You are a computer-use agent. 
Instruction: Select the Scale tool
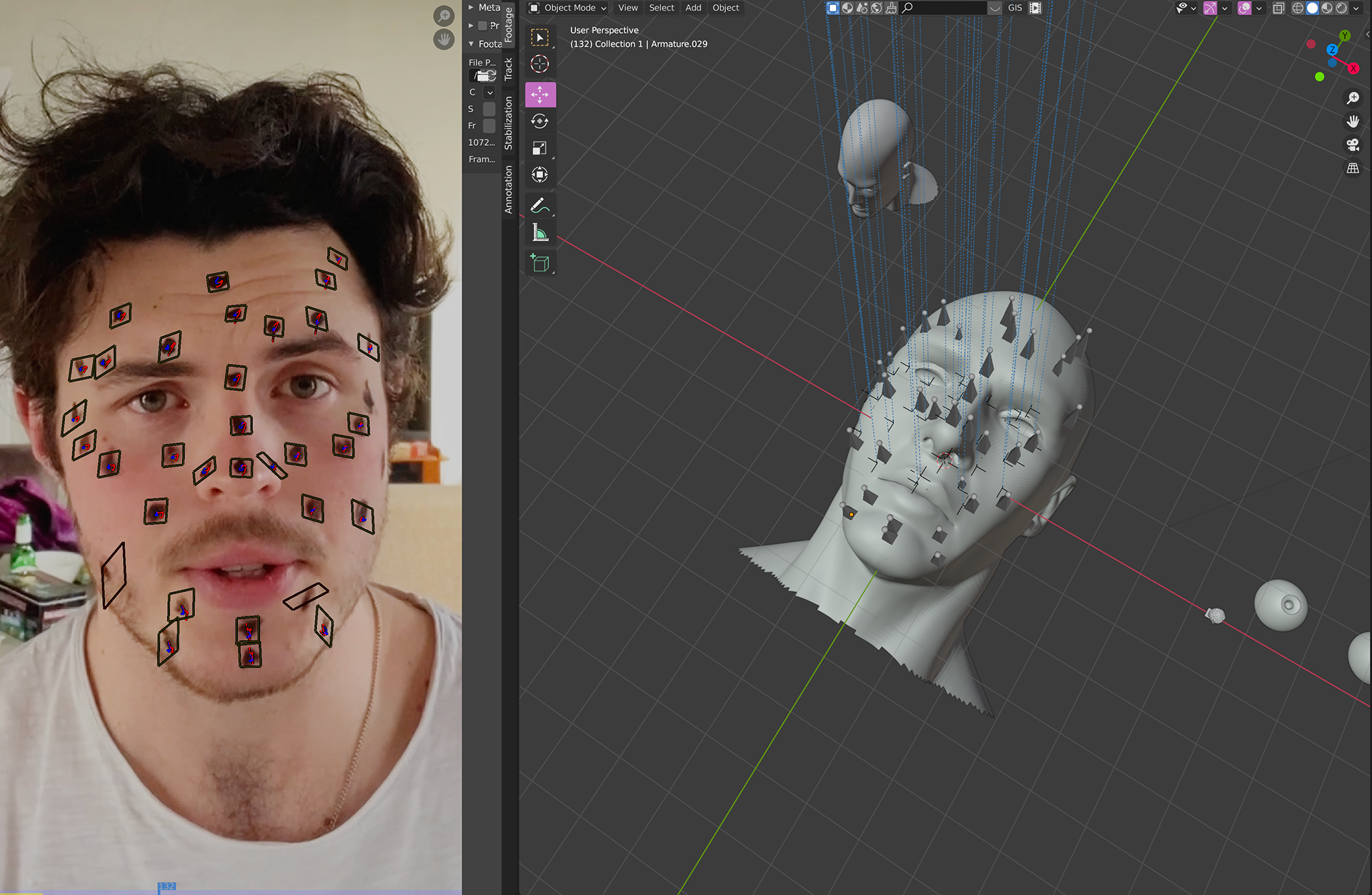click(540, 148)
